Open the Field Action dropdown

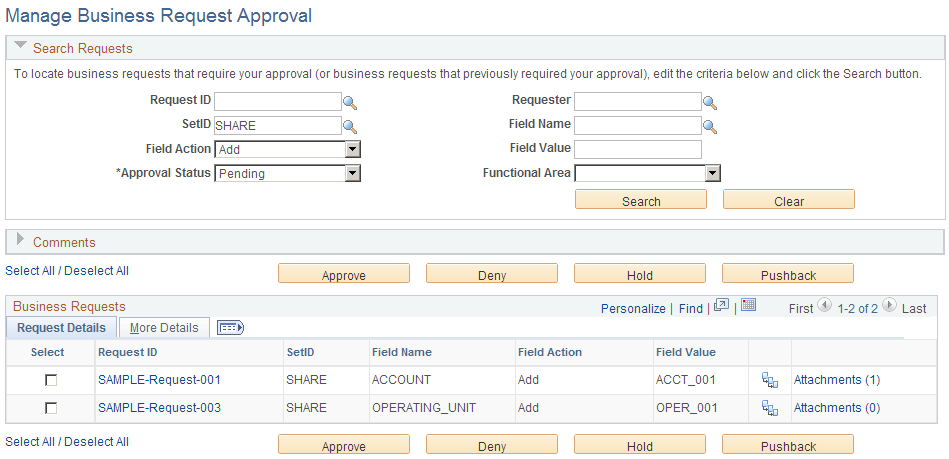287,149
